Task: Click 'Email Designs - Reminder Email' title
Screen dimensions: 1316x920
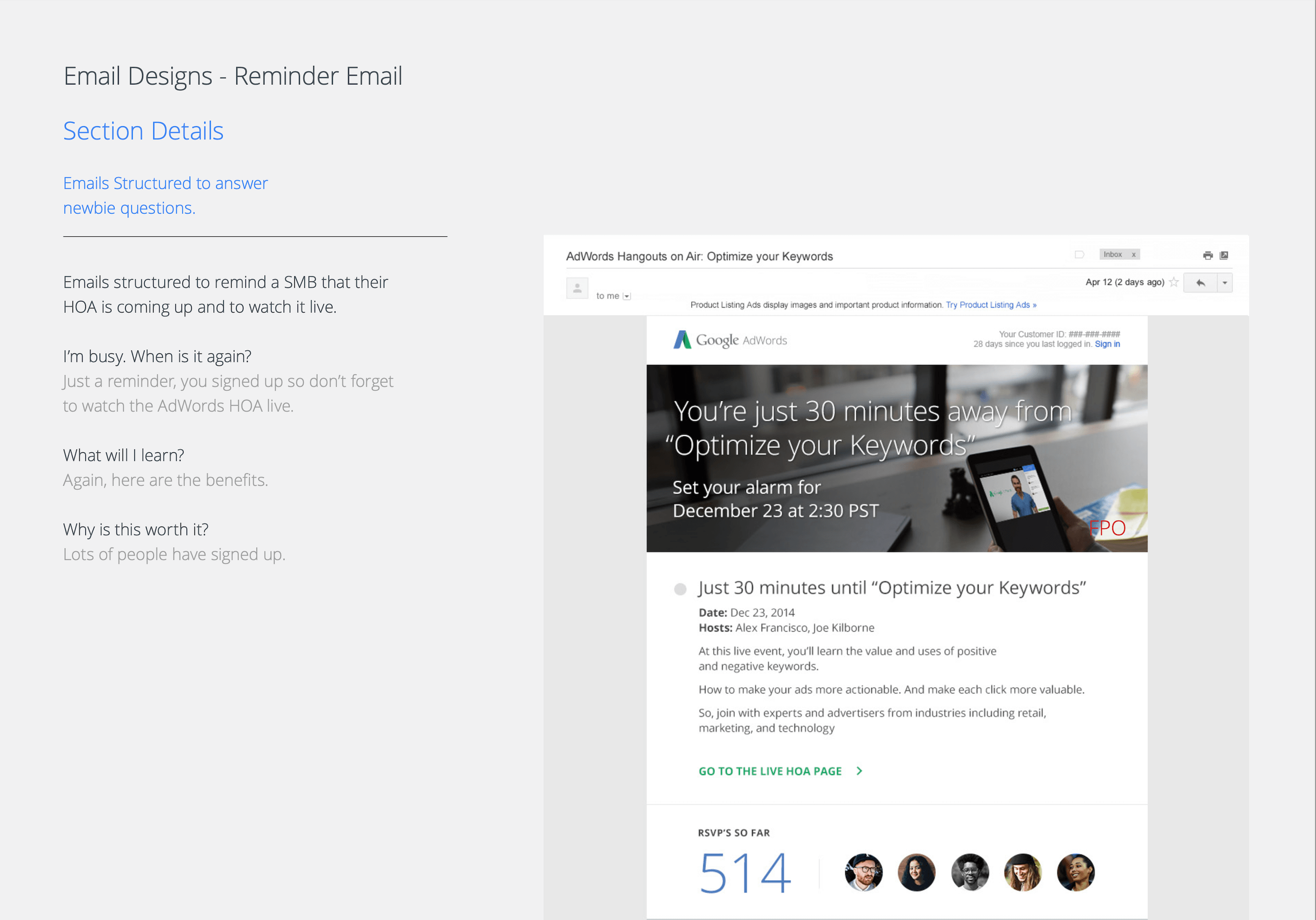Action: (x=233, y=76)
